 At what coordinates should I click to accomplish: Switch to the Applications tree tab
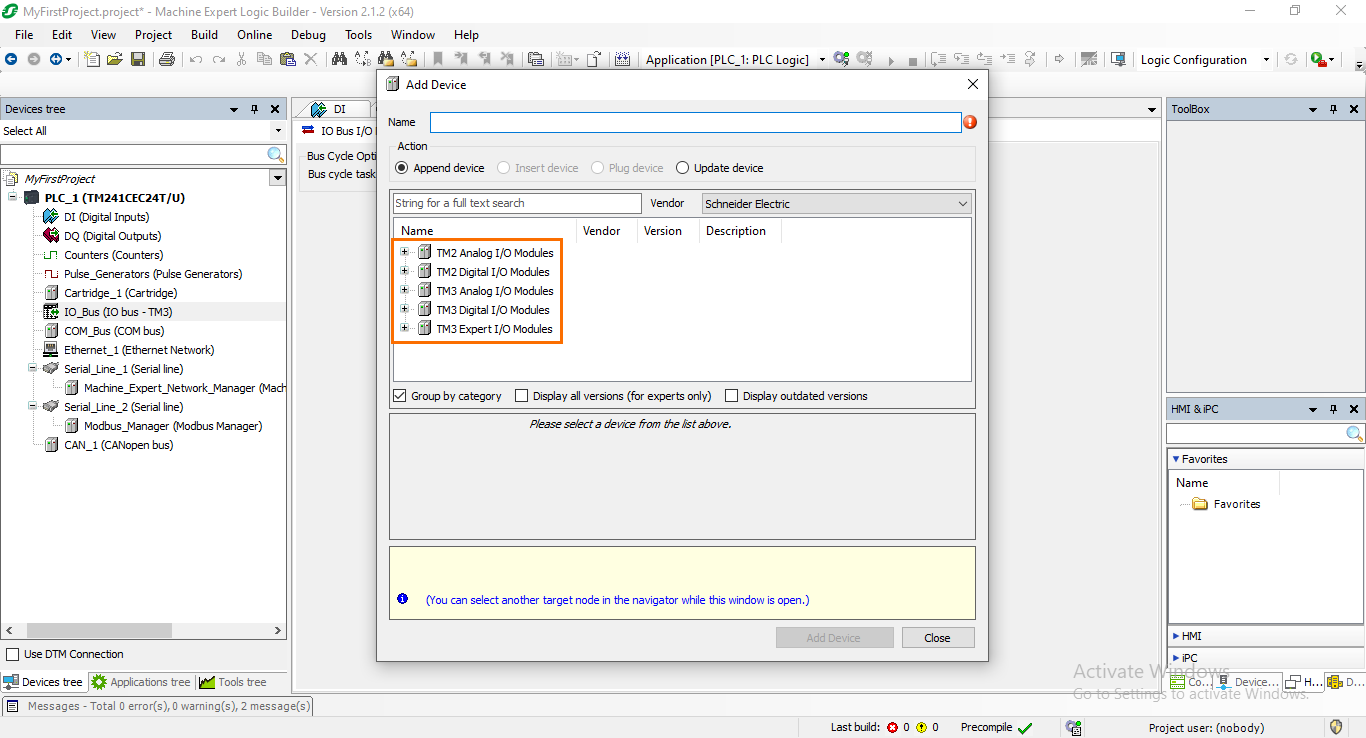click(x=141, y=682)
